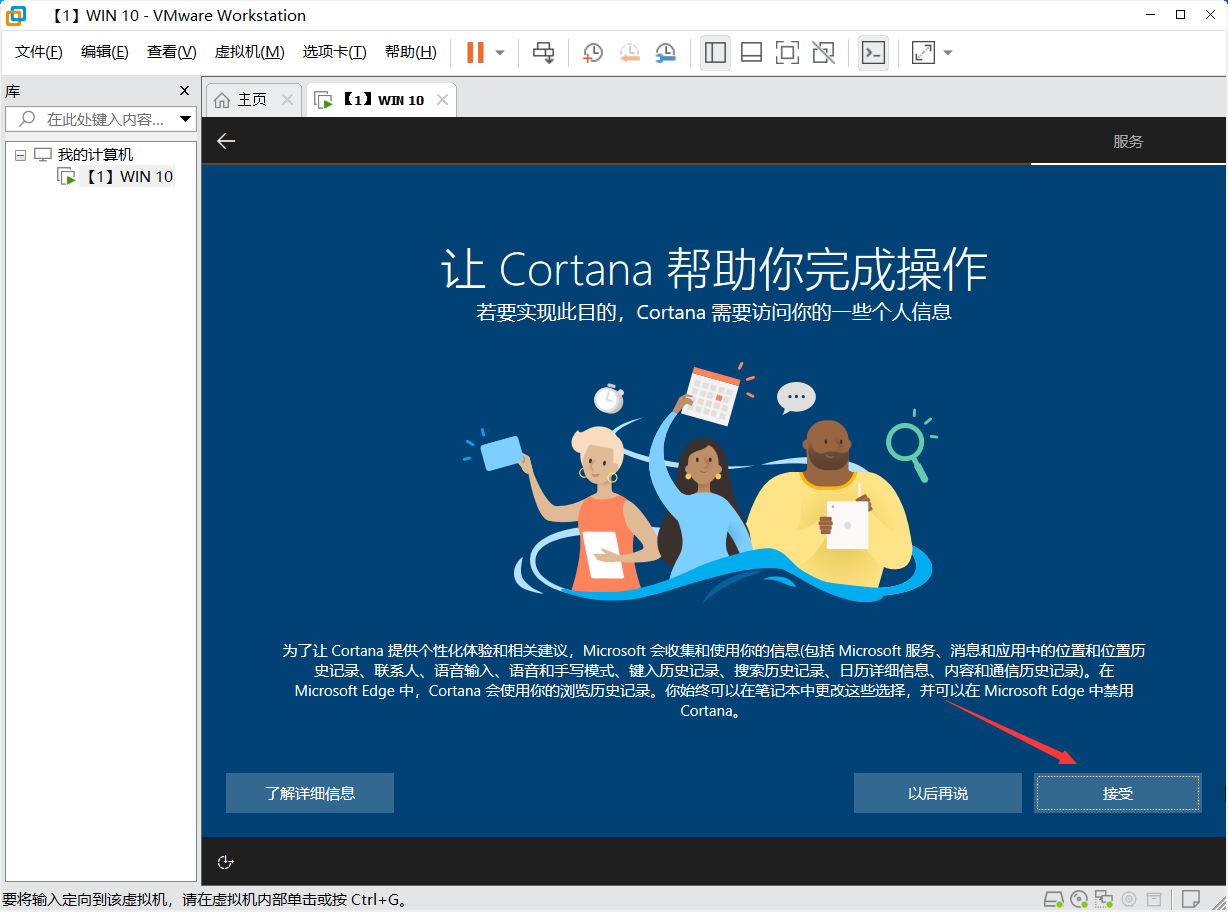Screen dimensions: 1228x912
Task: Open the power options dropdown arrow
Action: point(500,52)
